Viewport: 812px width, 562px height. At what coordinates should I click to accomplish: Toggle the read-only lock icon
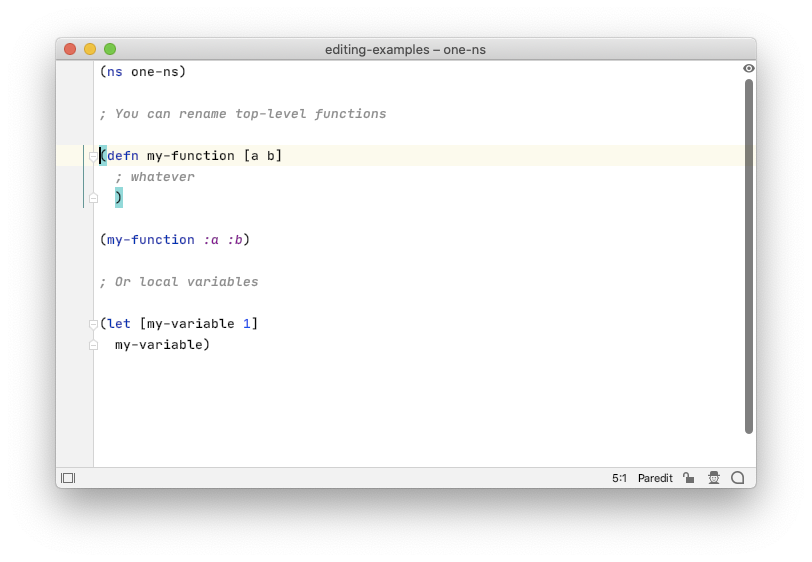688,478
